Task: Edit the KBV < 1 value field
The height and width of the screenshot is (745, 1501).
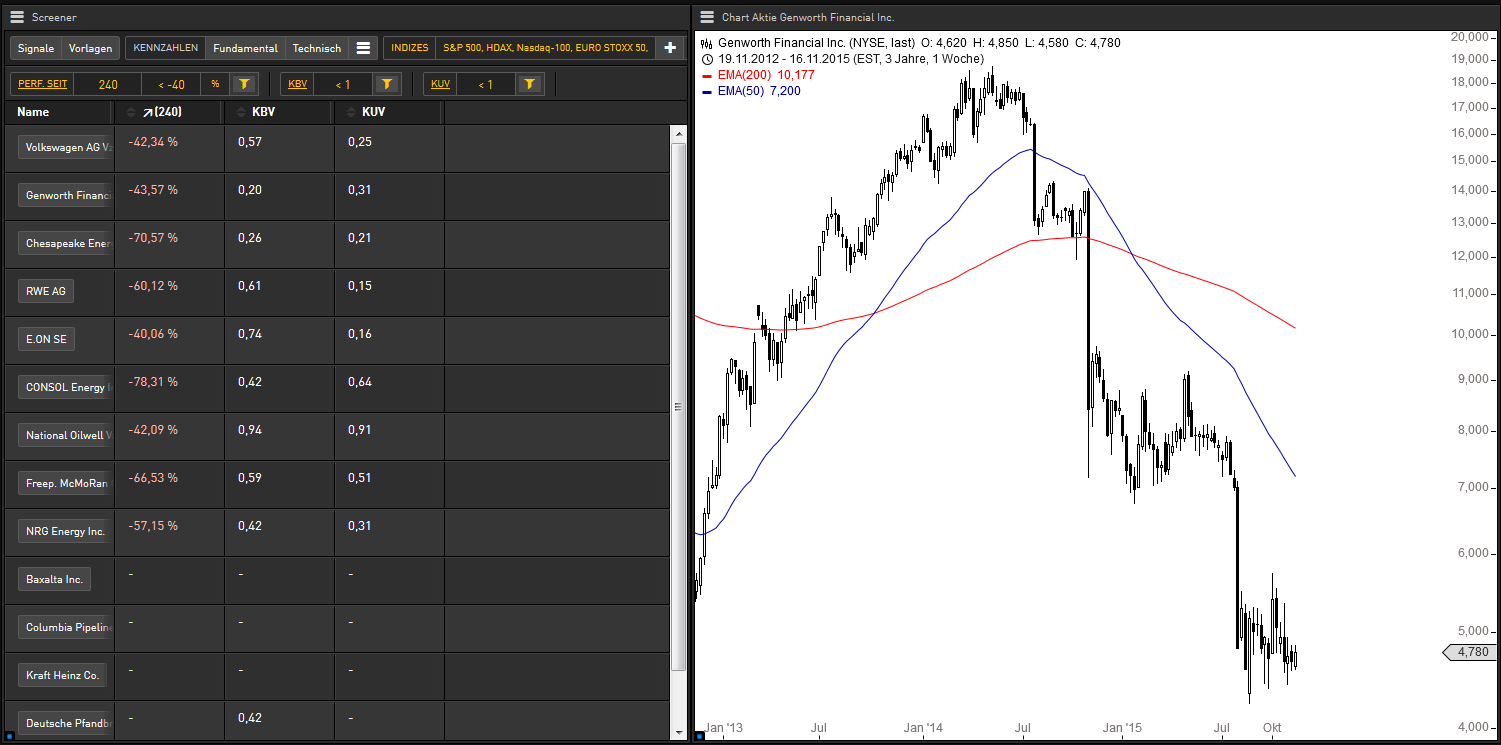Action: tap(344, 84)
